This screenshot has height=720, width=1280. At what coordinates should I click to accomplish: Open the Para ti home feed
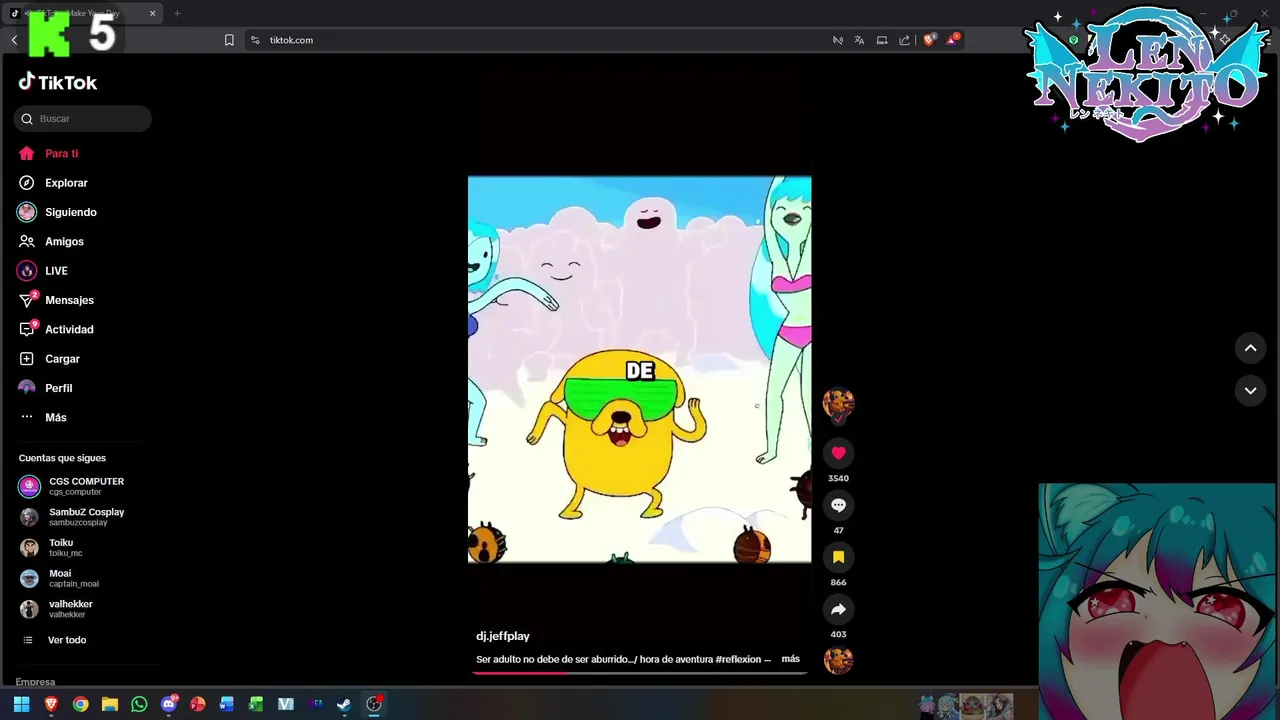point(48,154)
